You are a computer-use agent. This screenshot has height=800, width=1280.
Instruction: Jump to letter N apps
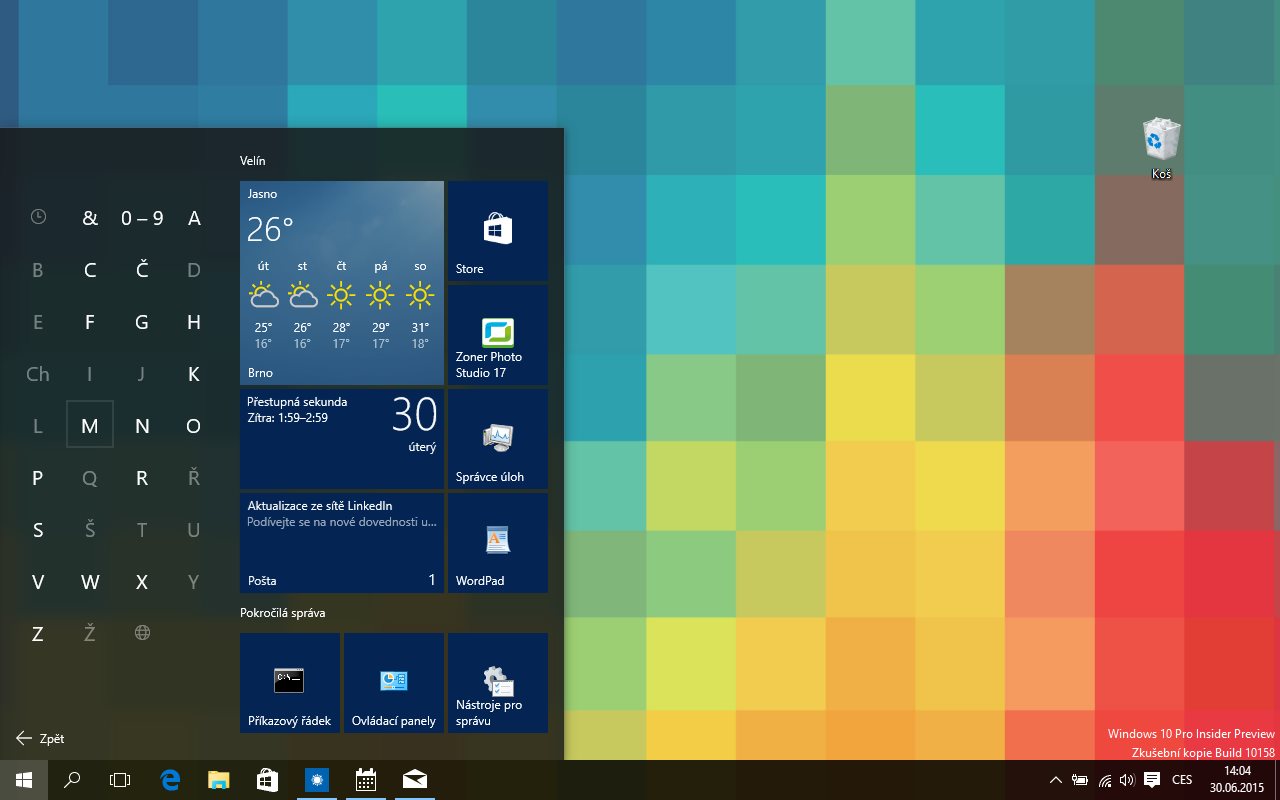[142, 426]
